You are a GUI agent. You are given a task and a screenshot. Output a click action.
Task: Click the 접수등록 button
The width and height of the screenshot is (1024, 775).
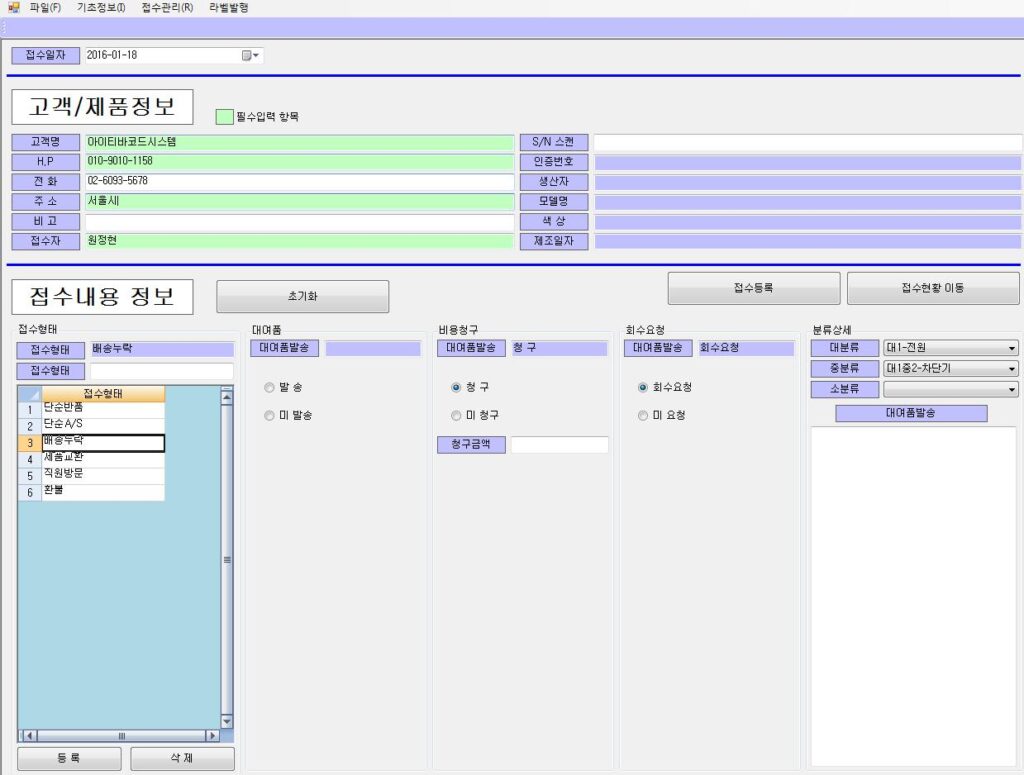pyautogui.click(x=753, y=288)
